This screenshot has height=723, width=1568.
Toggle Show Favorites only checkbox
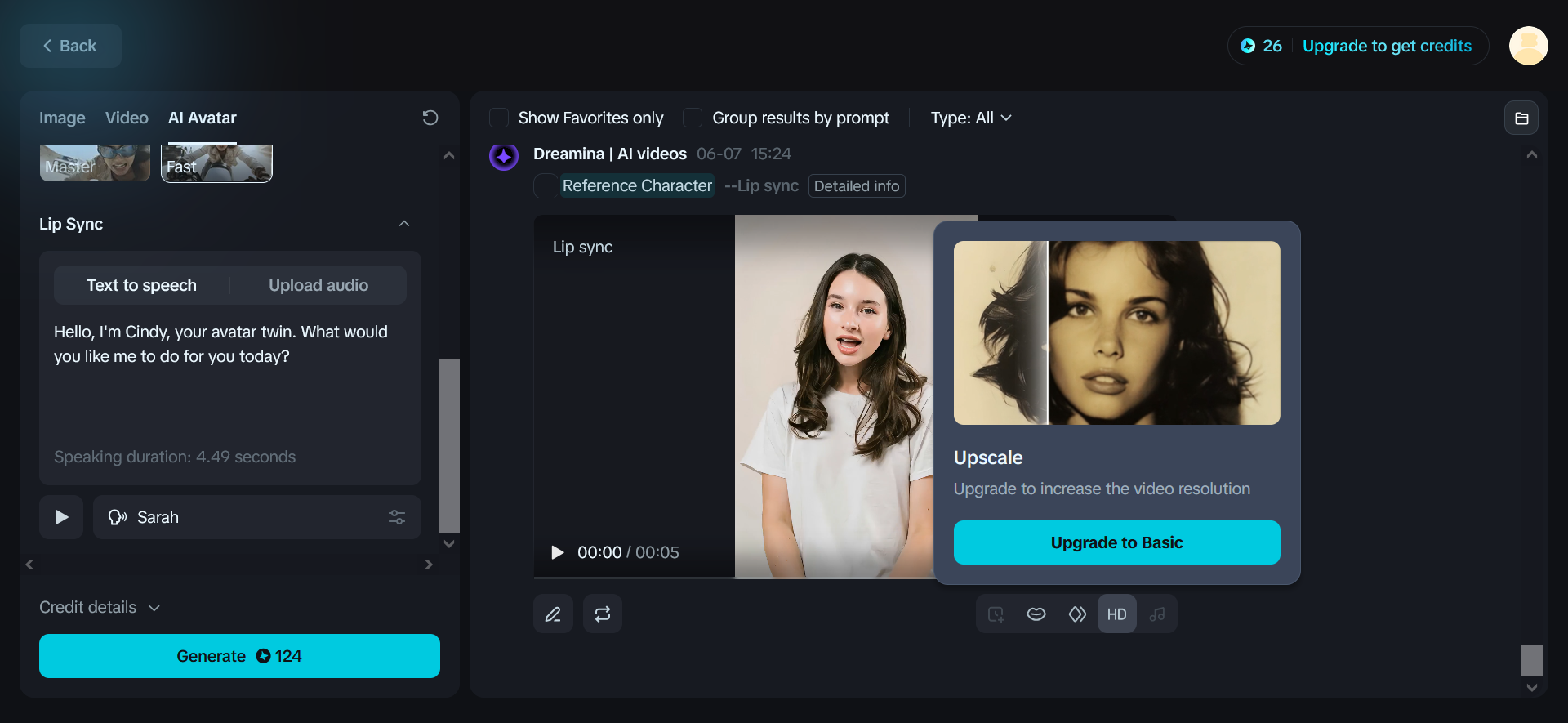coord(499,118)
